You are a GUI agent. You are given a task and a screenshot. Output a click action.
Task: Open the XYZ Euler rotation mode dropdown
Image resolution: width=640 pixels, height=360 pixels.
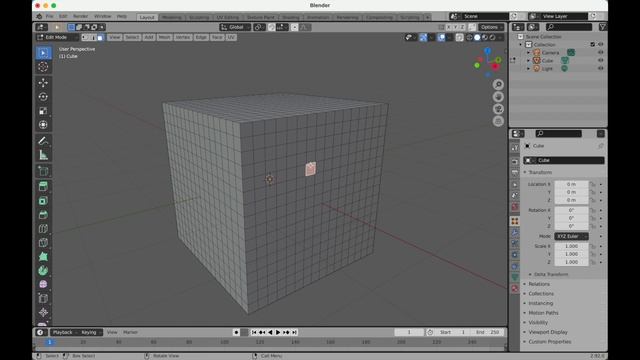click(x=571, y=236)
